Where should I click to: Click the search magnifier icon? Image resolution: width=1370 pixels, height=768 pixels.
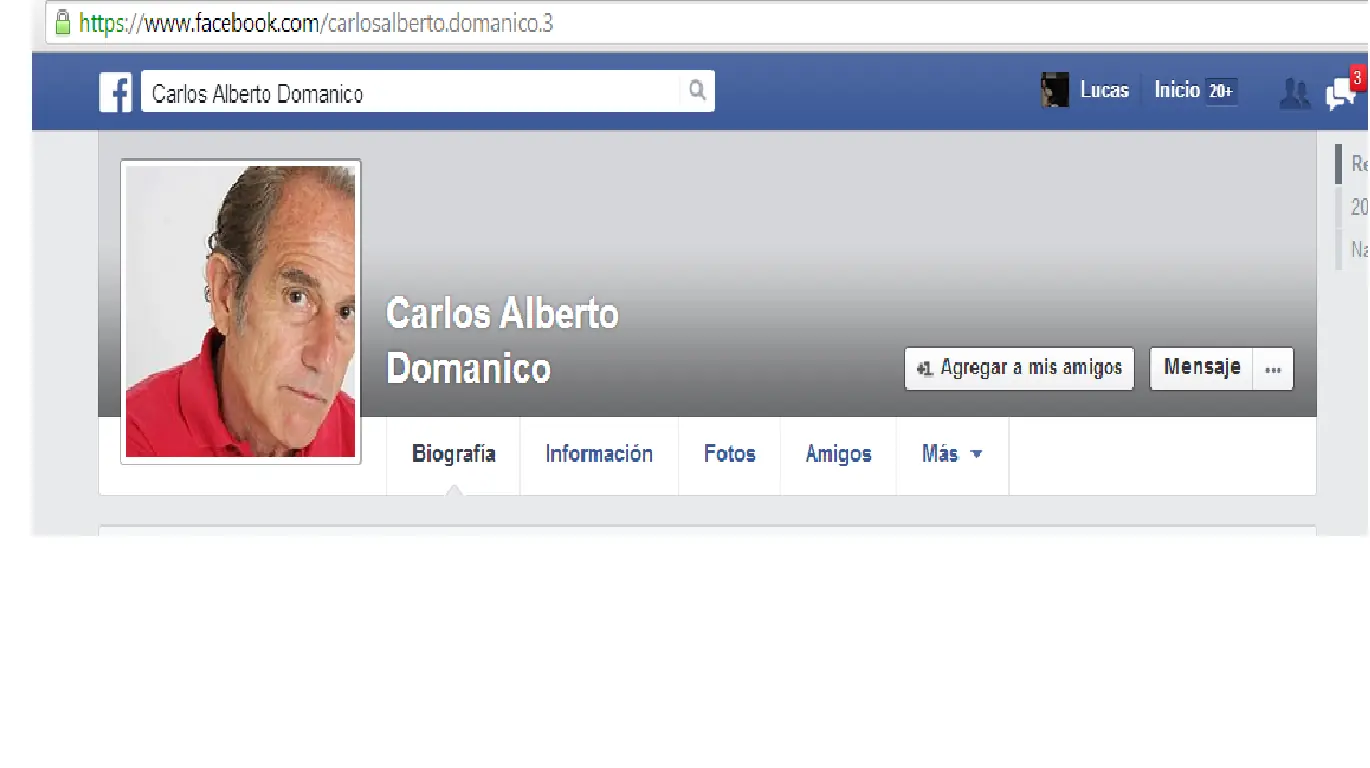pyautogui.click(x=697, y=91)
